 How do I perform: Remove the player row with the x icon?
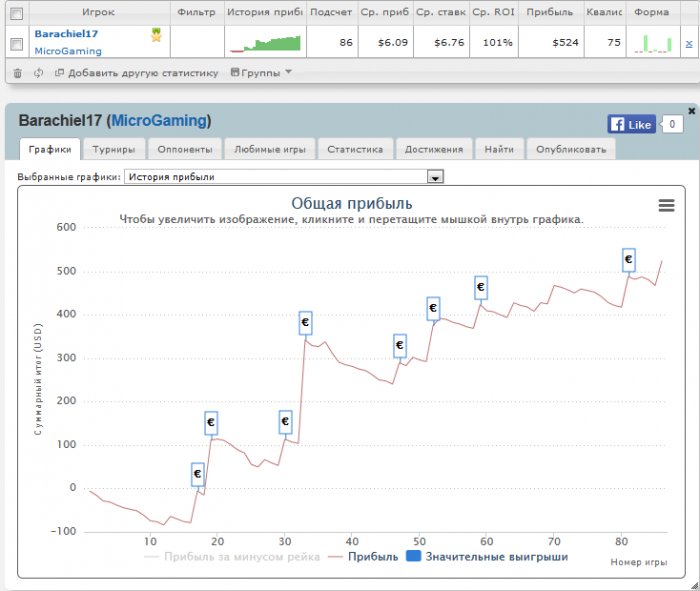tap(688, 44)
